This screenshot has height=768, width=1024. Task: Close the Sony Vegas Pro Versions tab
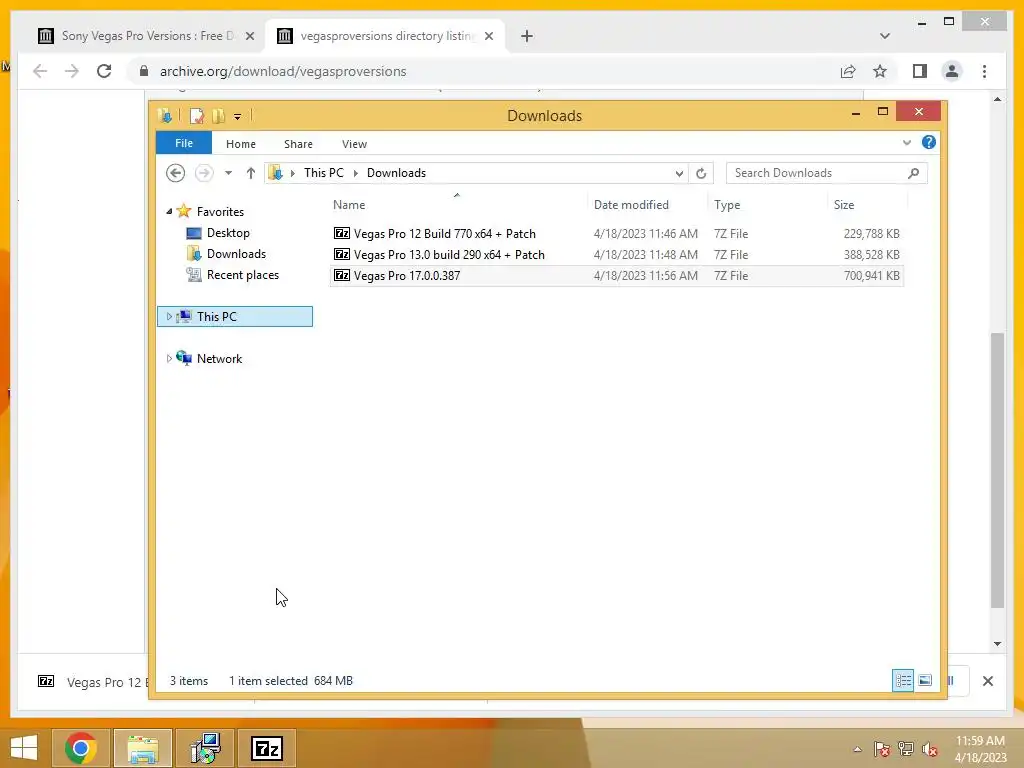point(249,36)
